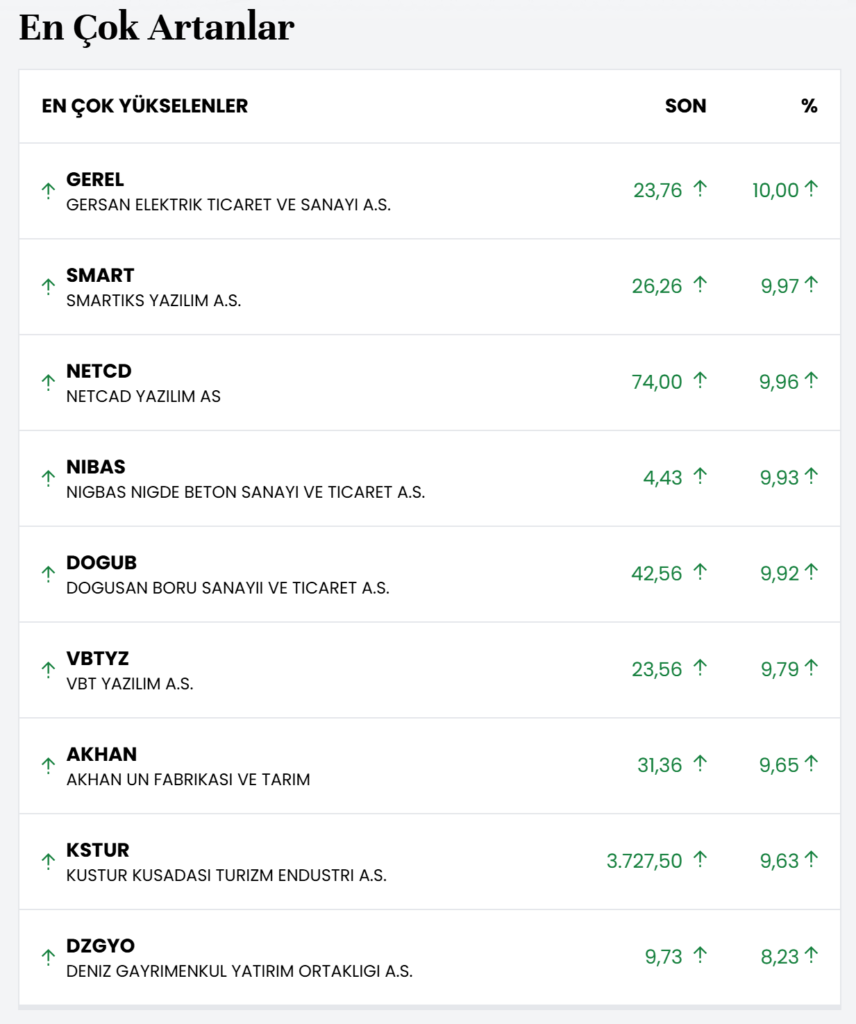Click the KSTUR price 3.727,50
Screen dimensions: 856x1024
pyautogui.click(x=644, y=861)
